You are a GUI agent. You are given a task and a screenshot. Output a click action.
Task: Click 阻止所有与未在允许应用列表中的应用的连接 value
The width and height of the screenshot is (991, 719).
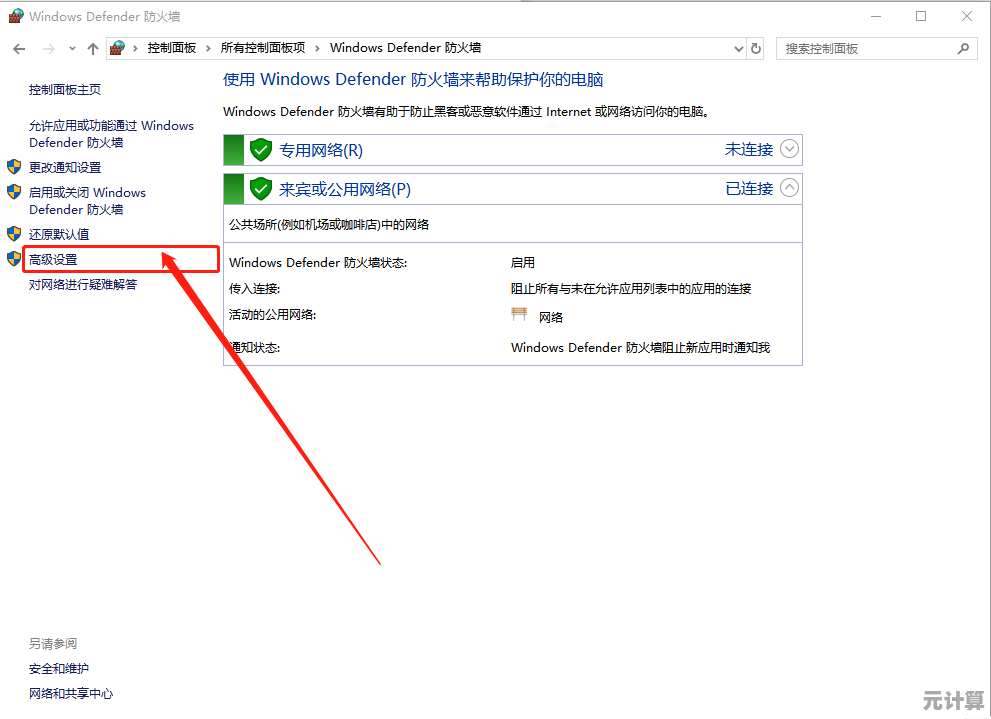click(x=631, y=289)
